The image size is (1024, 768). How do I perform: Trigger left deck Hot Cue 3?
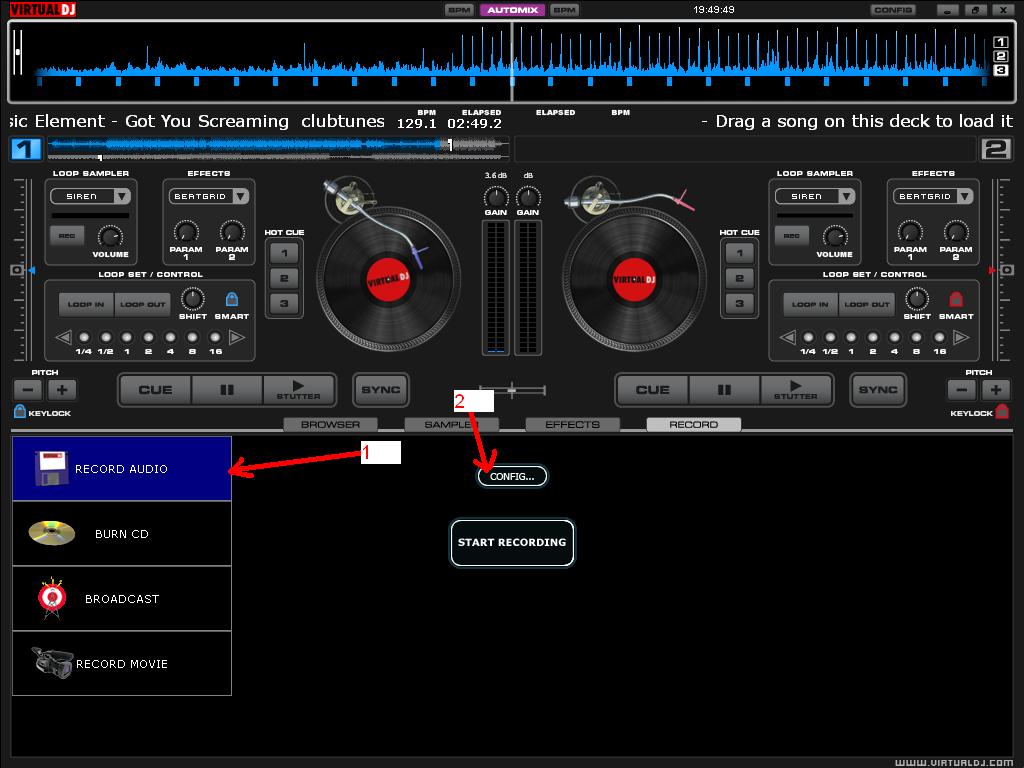284,303
